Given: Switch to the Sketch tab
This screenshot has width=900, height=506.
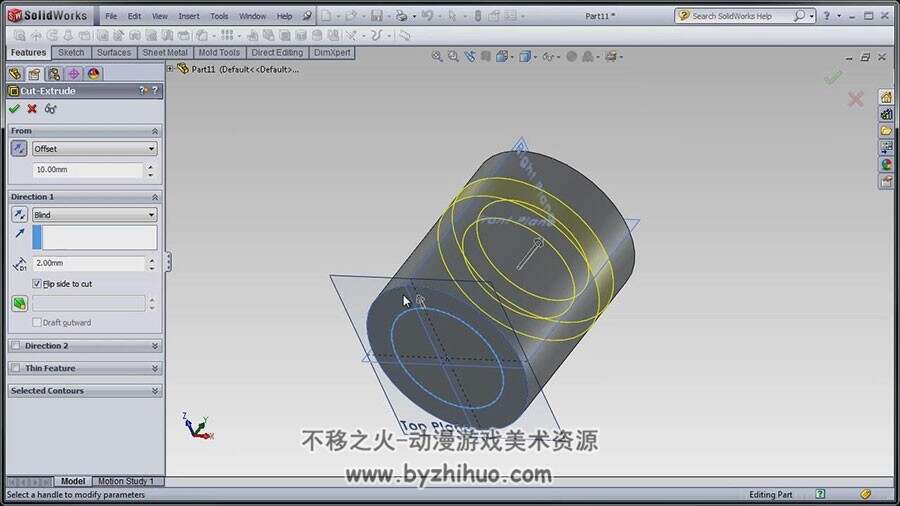Looking at the screenshot, I should 71,53.
